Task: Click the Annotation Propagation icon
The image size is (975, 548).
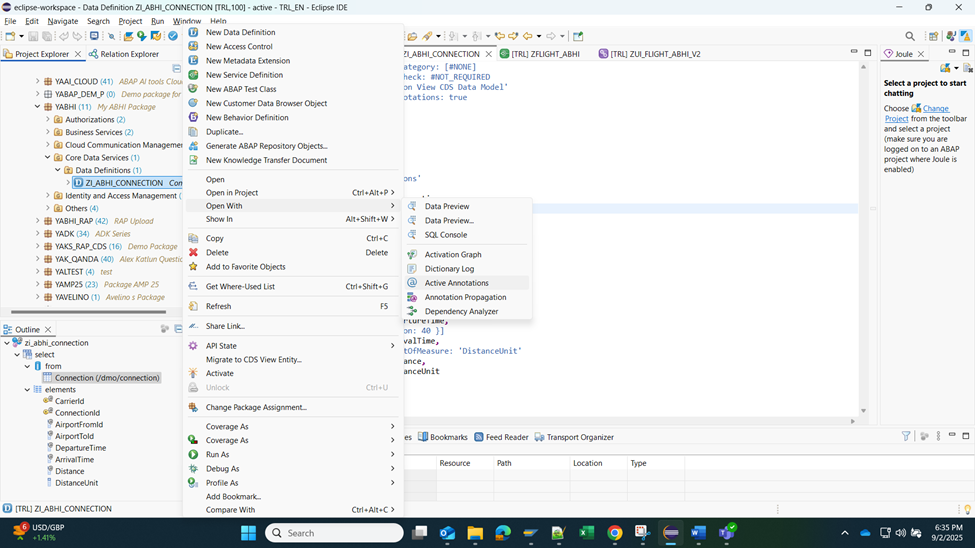Action: pos(412,297)
